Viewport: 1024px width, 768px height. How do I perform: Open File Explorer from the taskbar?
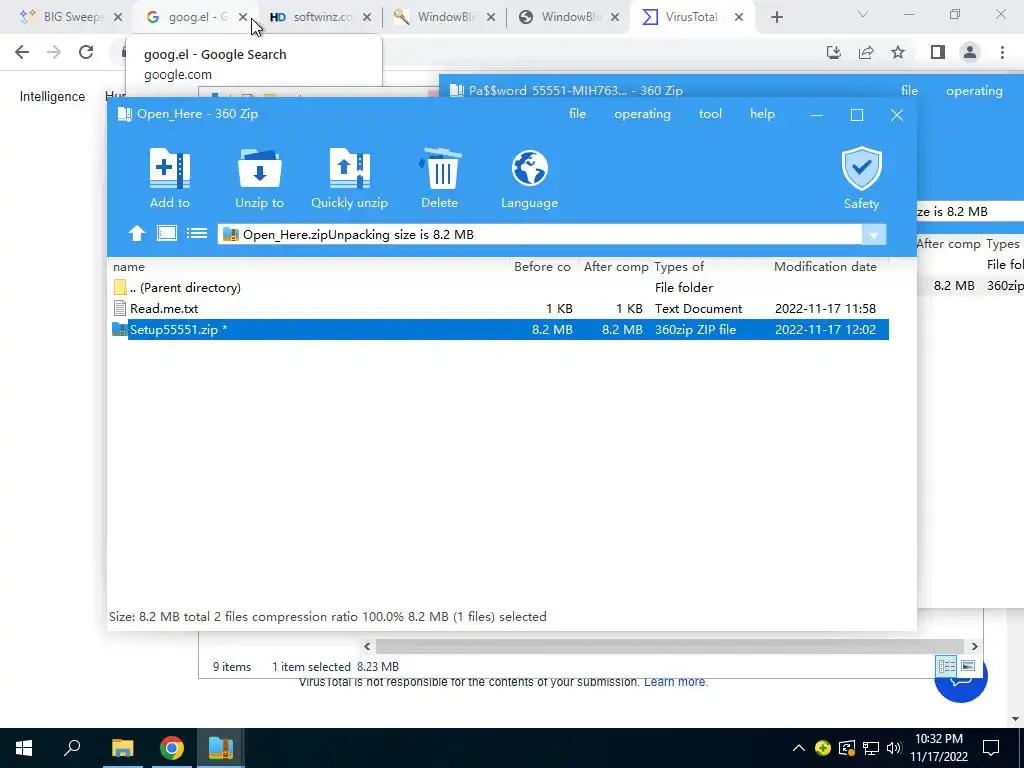click(x=122, y=748)
